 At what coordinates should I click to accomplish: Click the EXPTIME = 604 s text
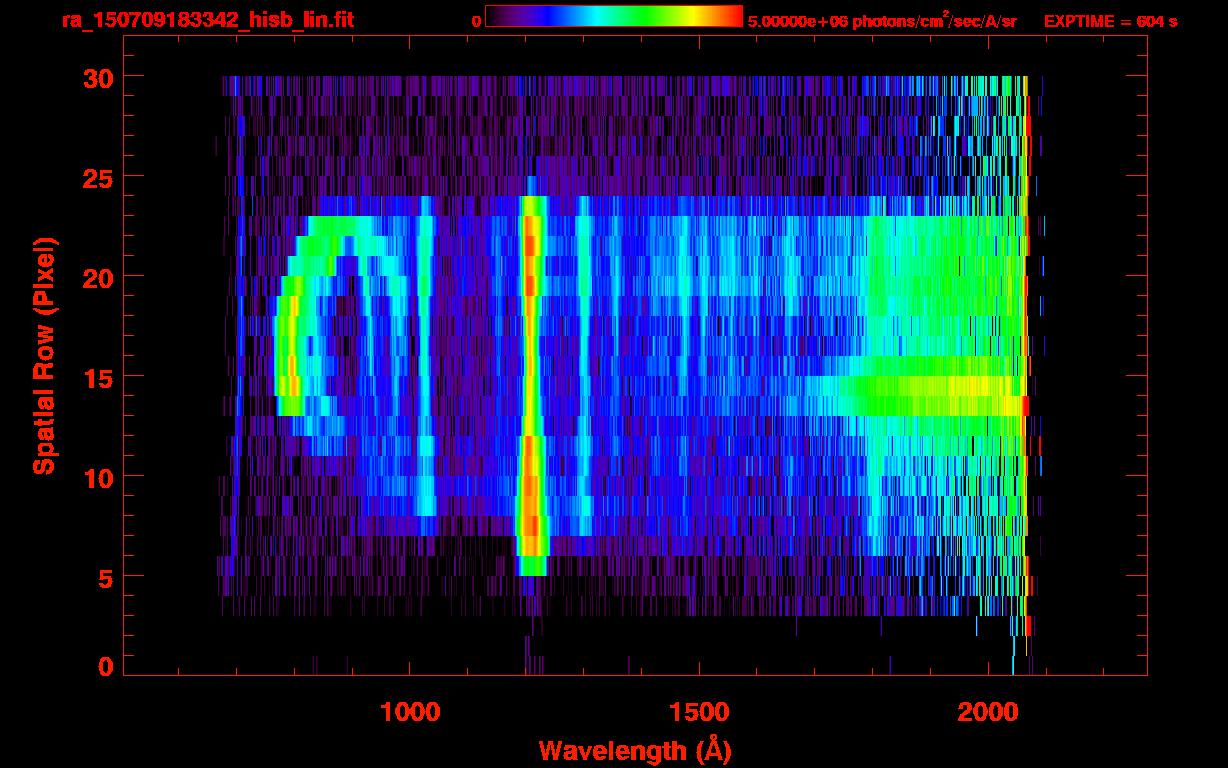pos(1110,21)
